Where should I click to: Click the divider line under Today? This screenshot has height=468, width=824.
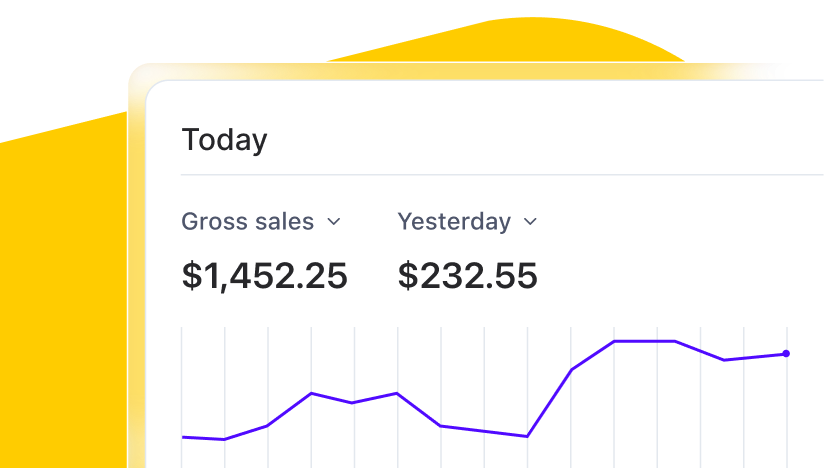500,175
